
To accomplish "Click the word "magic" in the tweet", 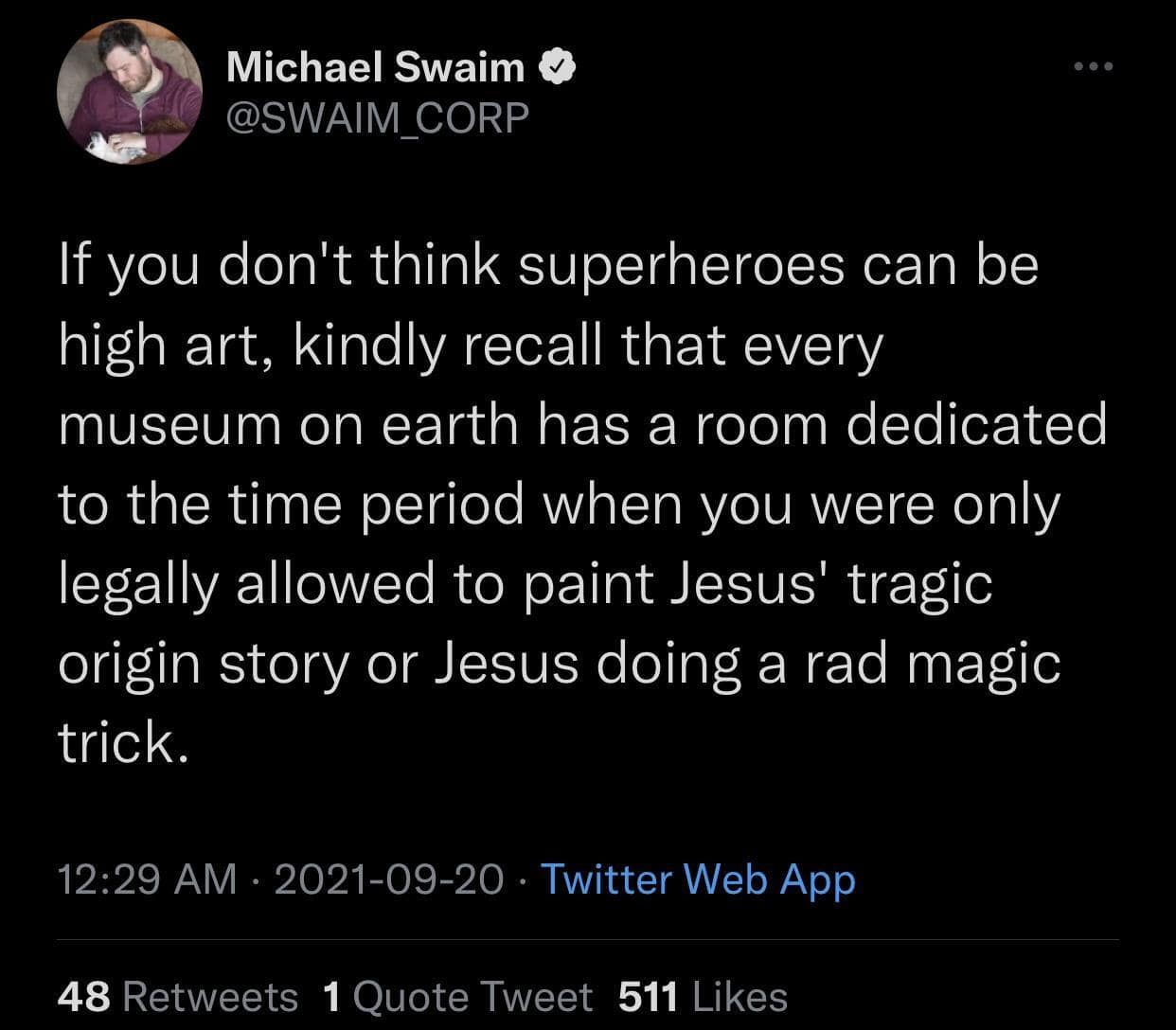I will (984, 664).
